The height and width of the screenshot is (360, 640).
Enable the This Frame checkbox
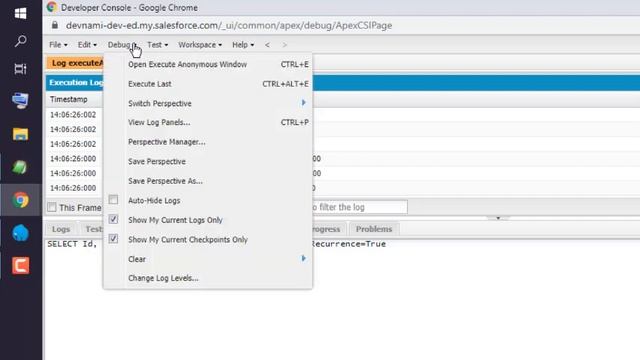click(52, 207)
